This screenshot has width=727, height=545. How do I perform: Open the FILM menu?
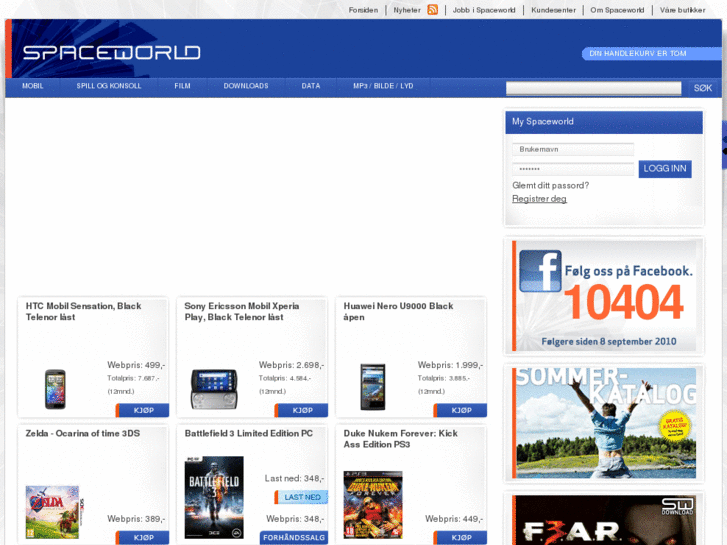coord(182,86)
